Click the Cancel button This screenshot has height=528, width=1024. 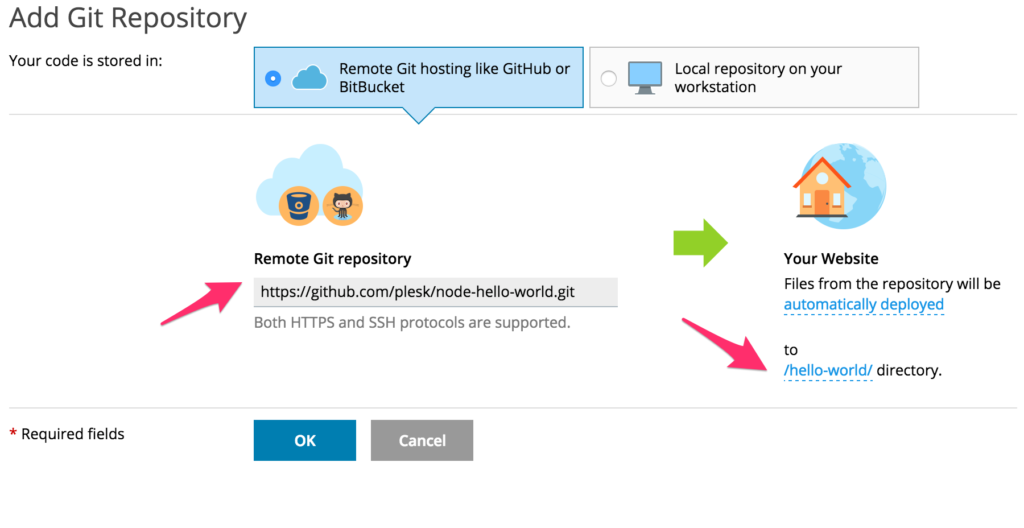tap(422, 440)
